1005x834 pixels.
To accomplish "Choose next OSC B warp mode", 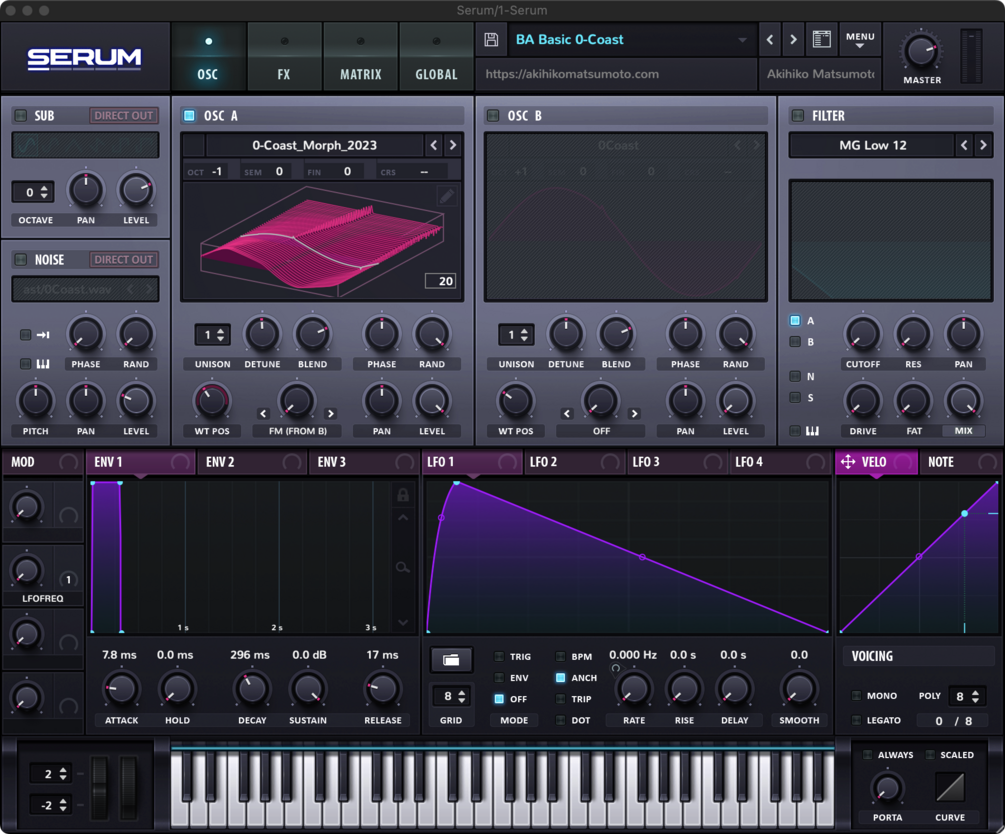I will (x=635, y=413).
